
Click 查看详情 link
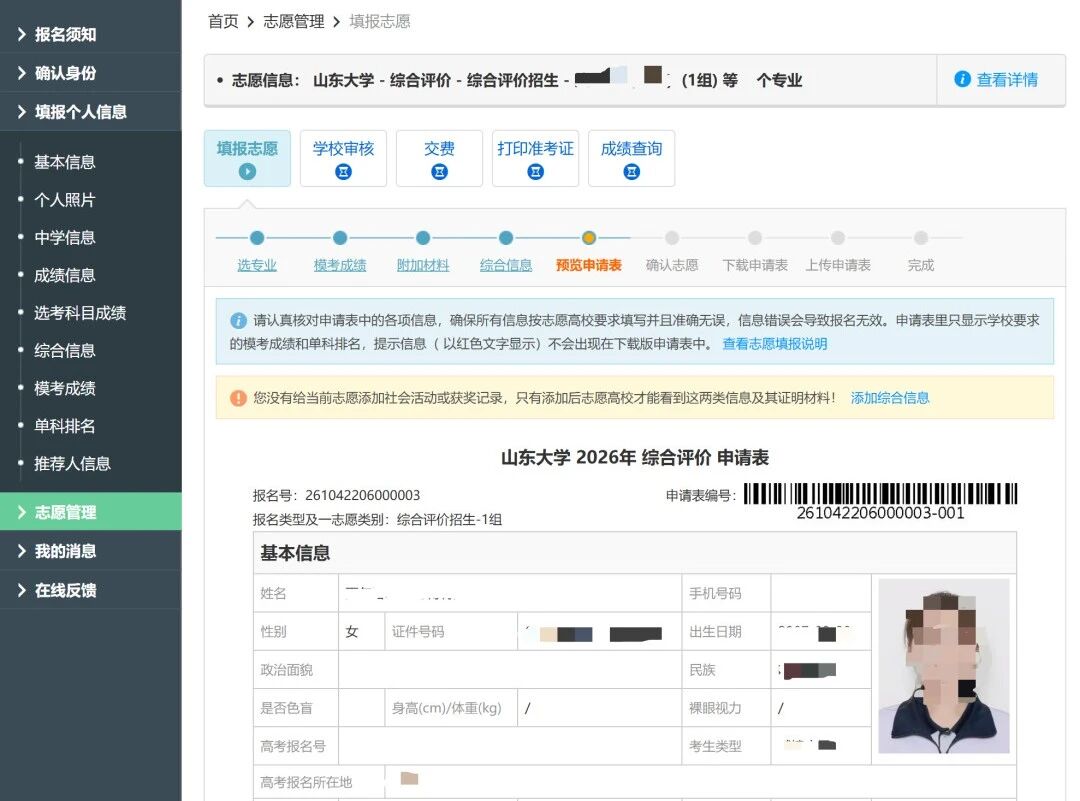(1007, 80)
